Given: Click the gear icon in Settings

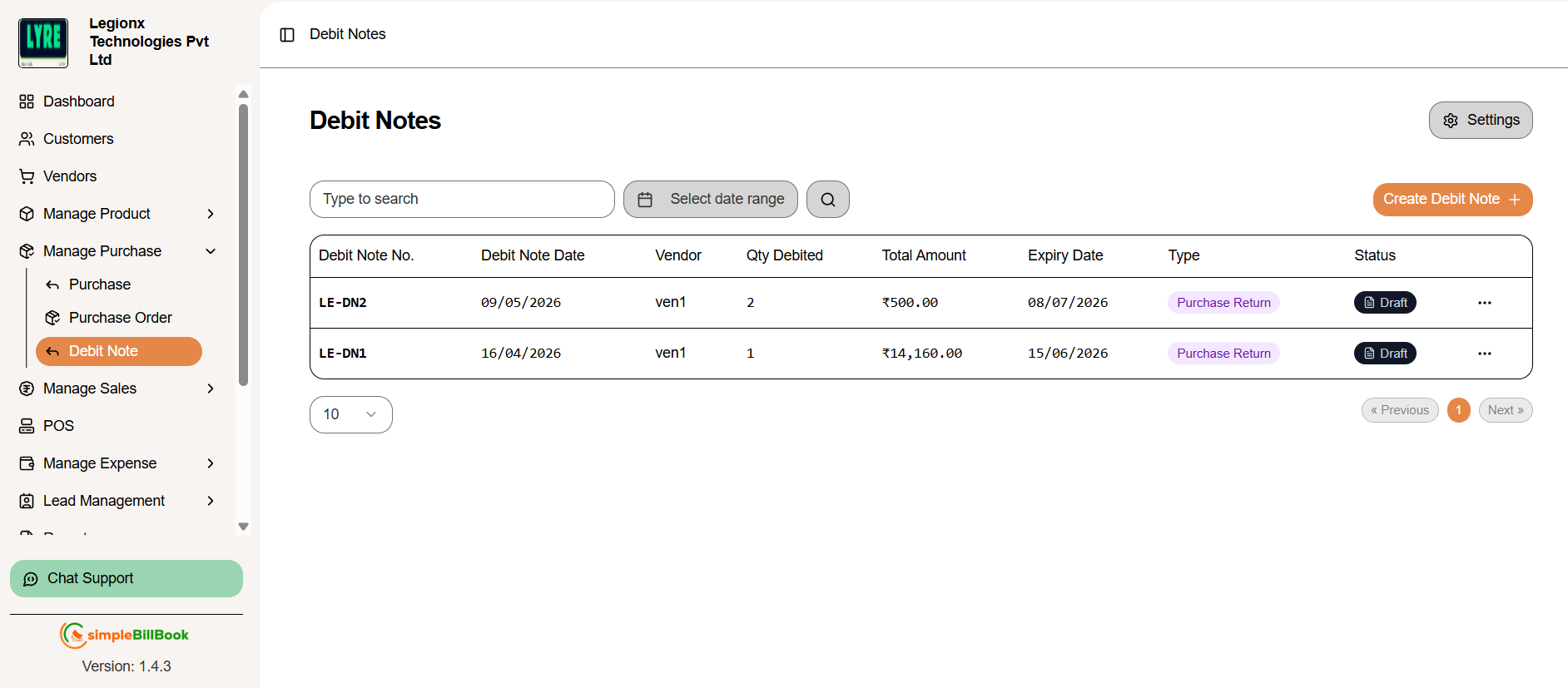Looking at the screenshot, I should point(1451,121).
